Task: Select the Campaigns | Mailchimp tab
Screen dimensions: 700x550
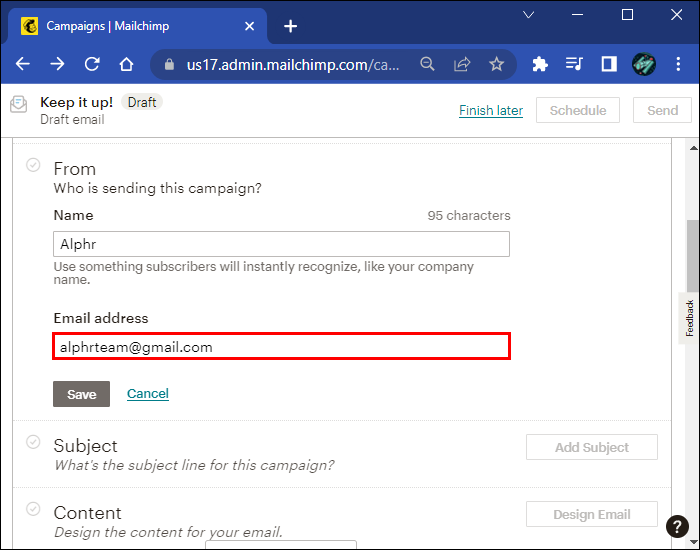Action: (138, 26)
